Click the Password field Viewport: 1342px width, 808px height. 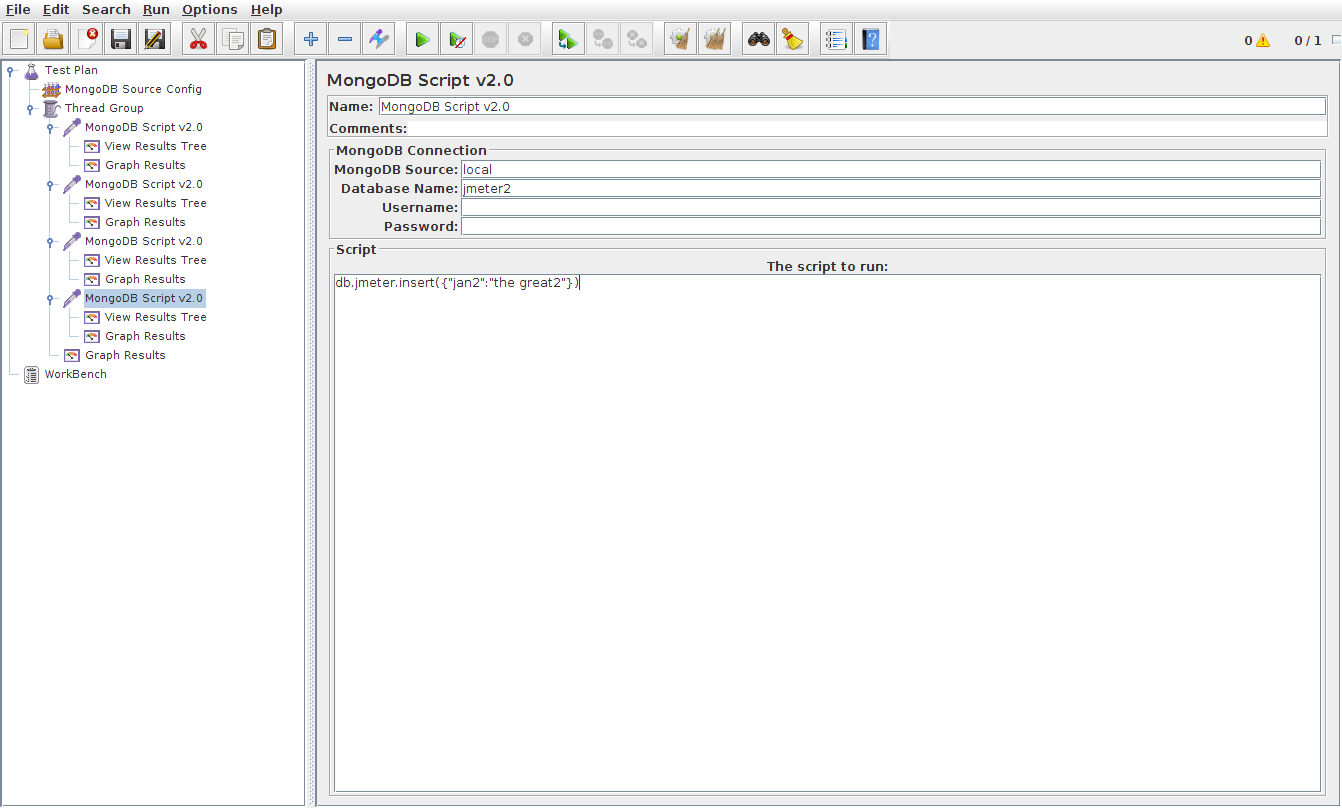click(891, 226)
